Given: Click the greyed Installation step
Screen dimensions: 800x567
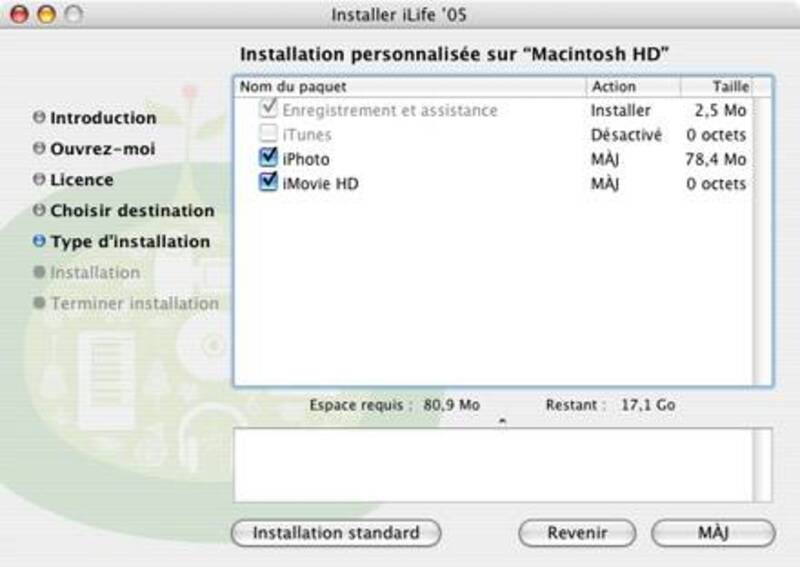Looking at the screenshot, I should click(95, 273).
